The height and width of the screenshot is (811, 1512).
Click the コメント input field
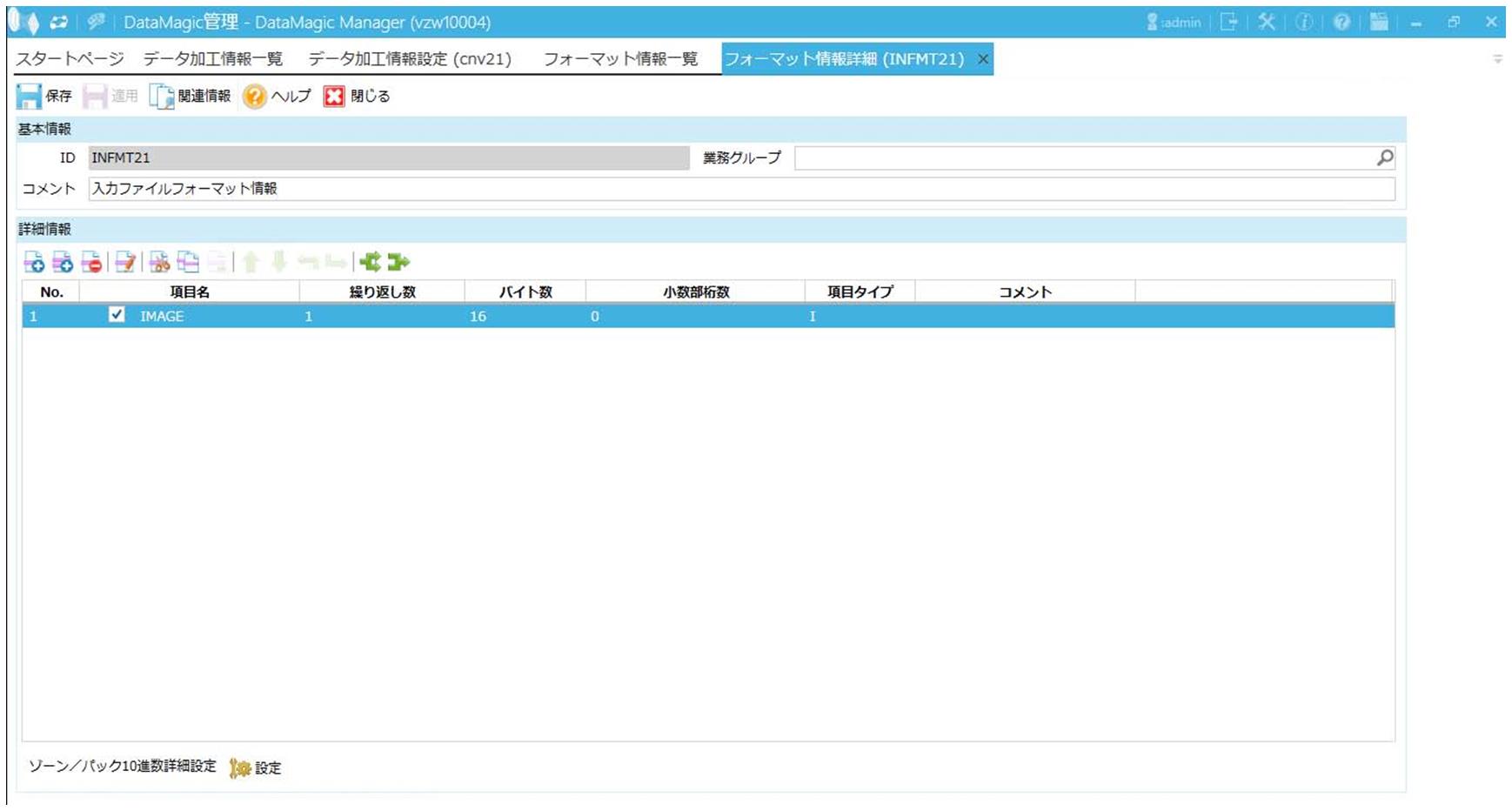tap(741, 189)
